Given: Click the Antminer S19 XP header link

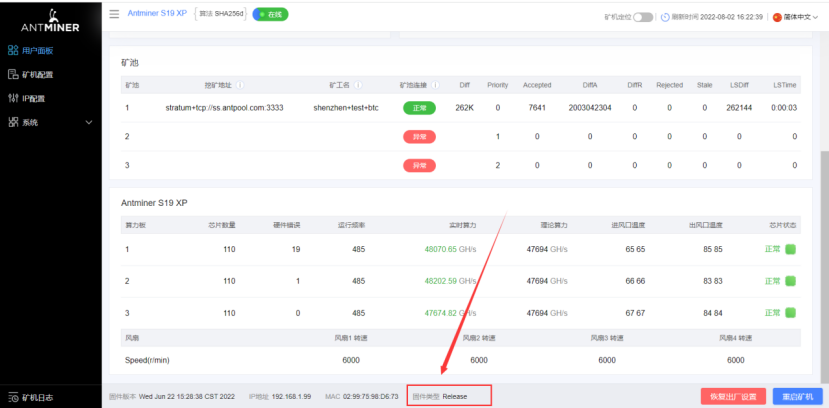Looking at the screenshot, I should click(x=157, y=13).
